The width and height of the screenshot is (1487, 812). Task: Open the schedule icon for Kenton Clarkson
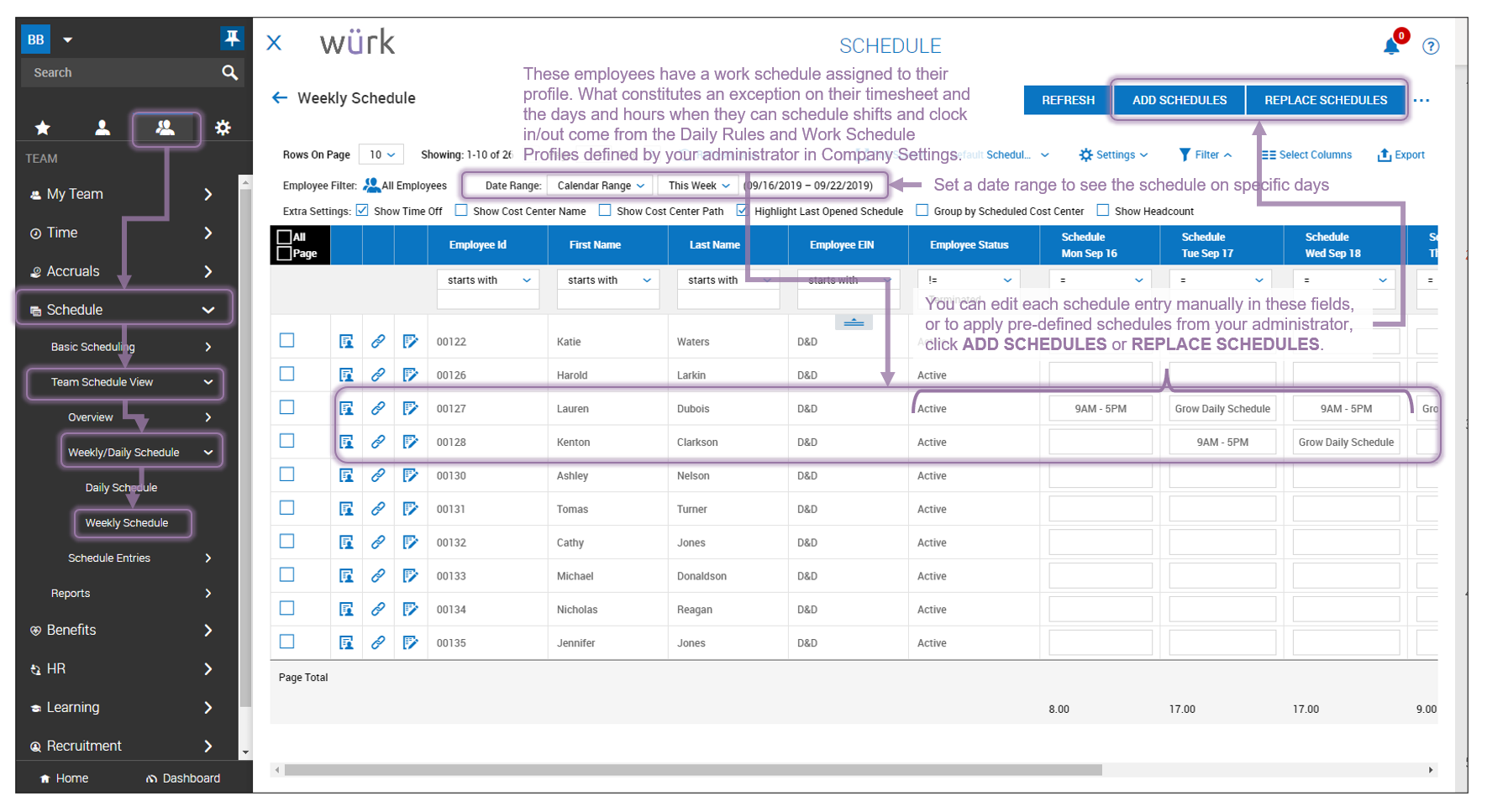point(346,442)
